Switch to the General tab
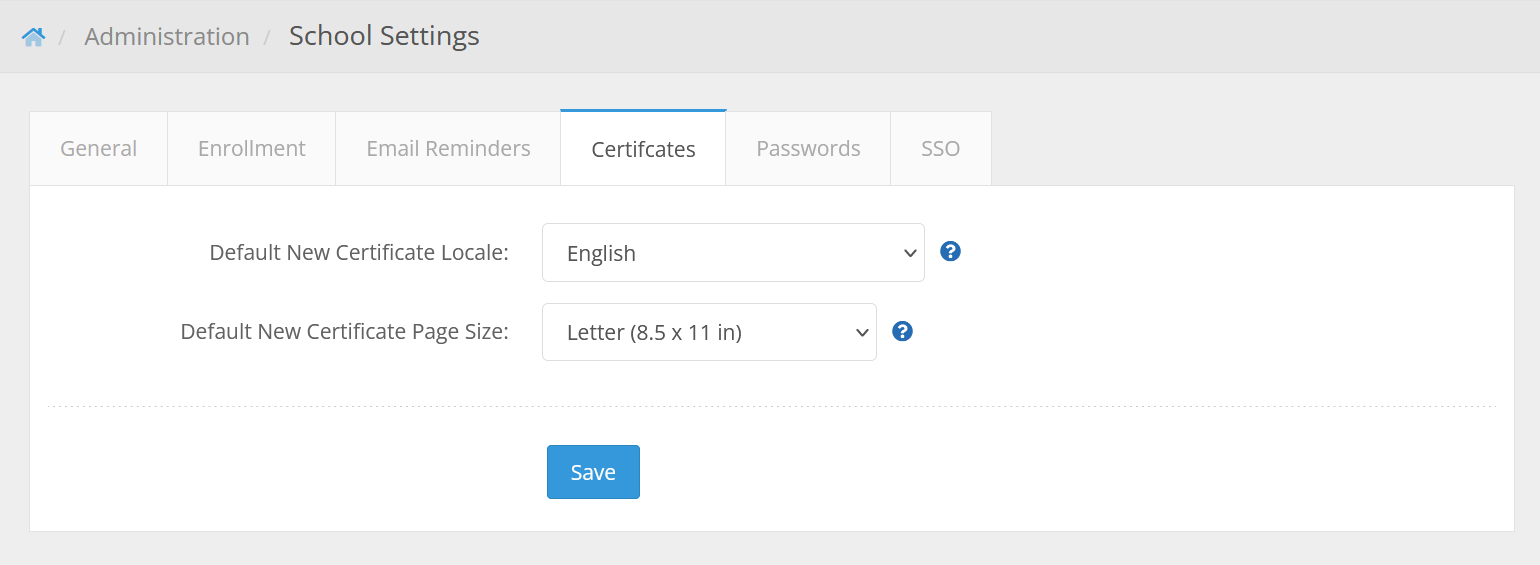1540x565 pixels. pyautogui.click(x=98, y=149)
